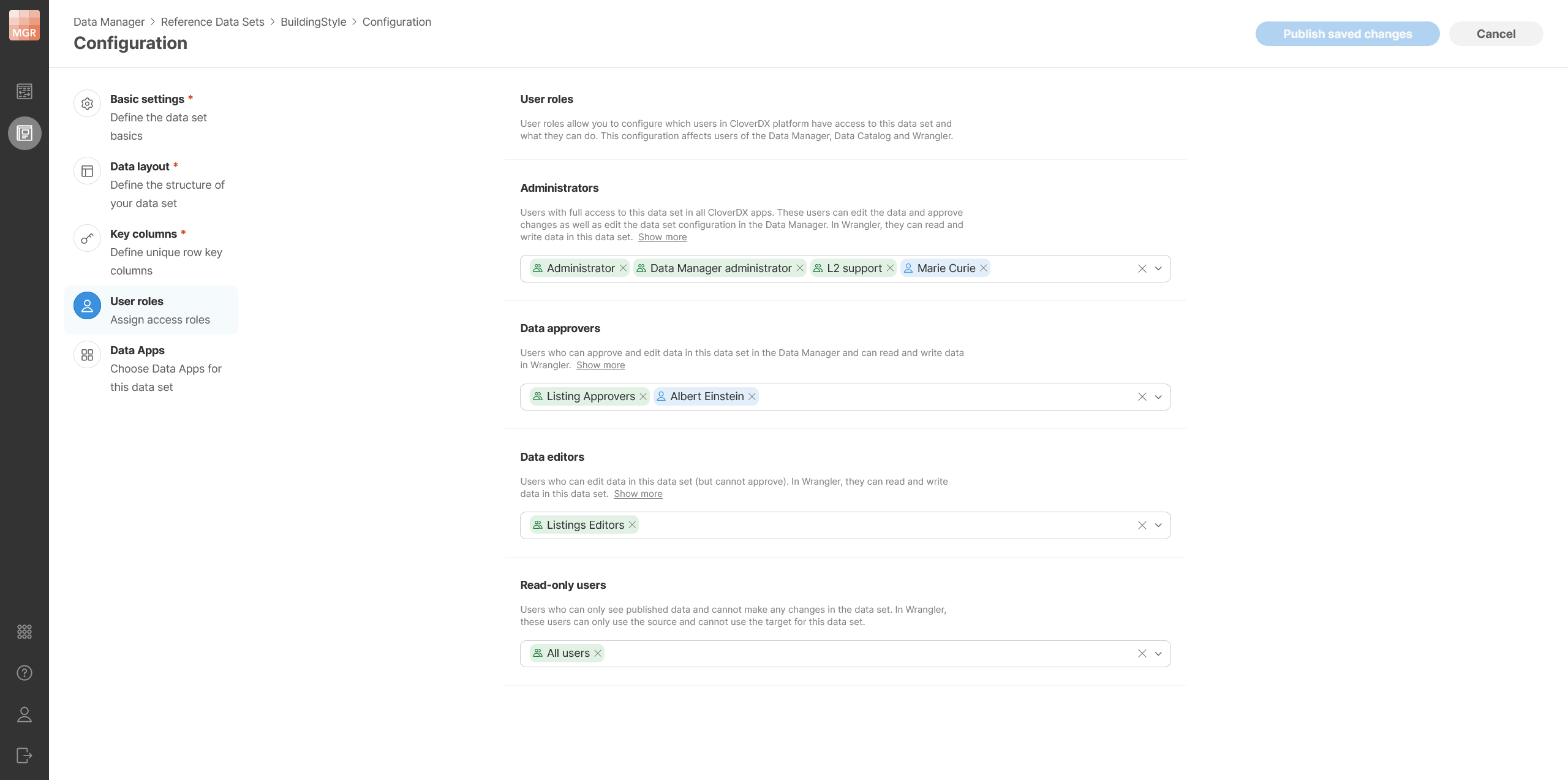Click Publish saved changes button
The image size is (1568, 780).
click(x=1347, y=34)
